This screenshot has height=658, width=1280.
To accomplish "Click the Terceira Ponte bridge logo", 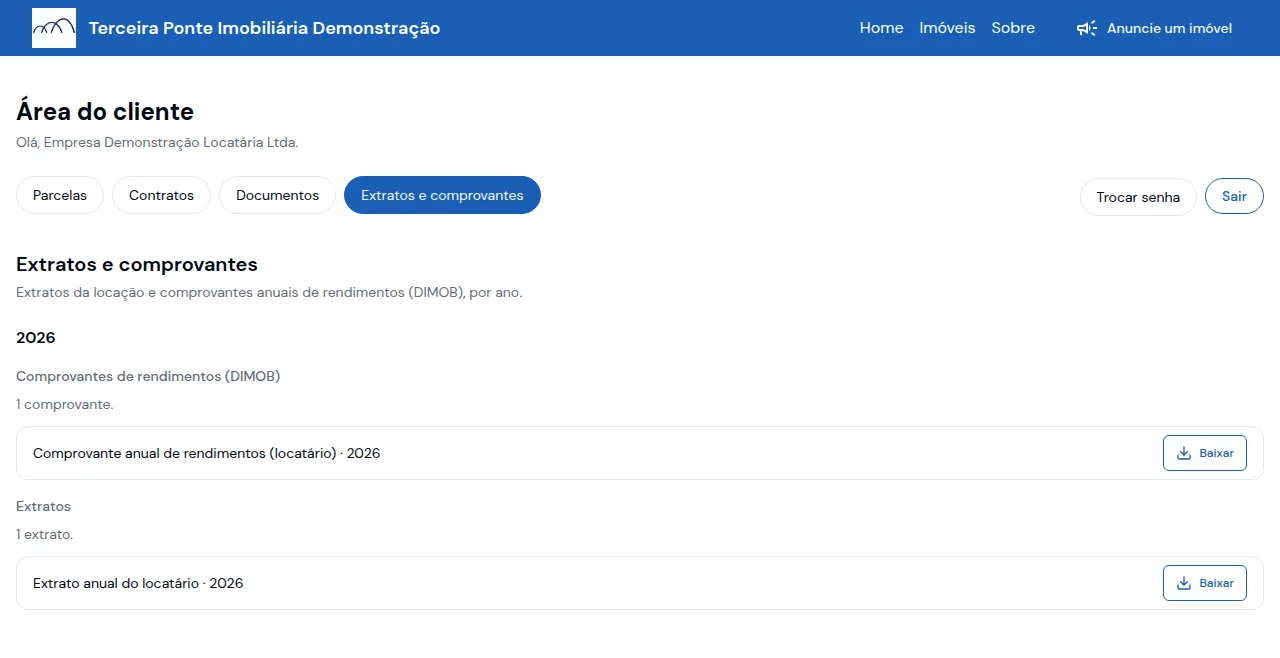I will pos(54,28).
